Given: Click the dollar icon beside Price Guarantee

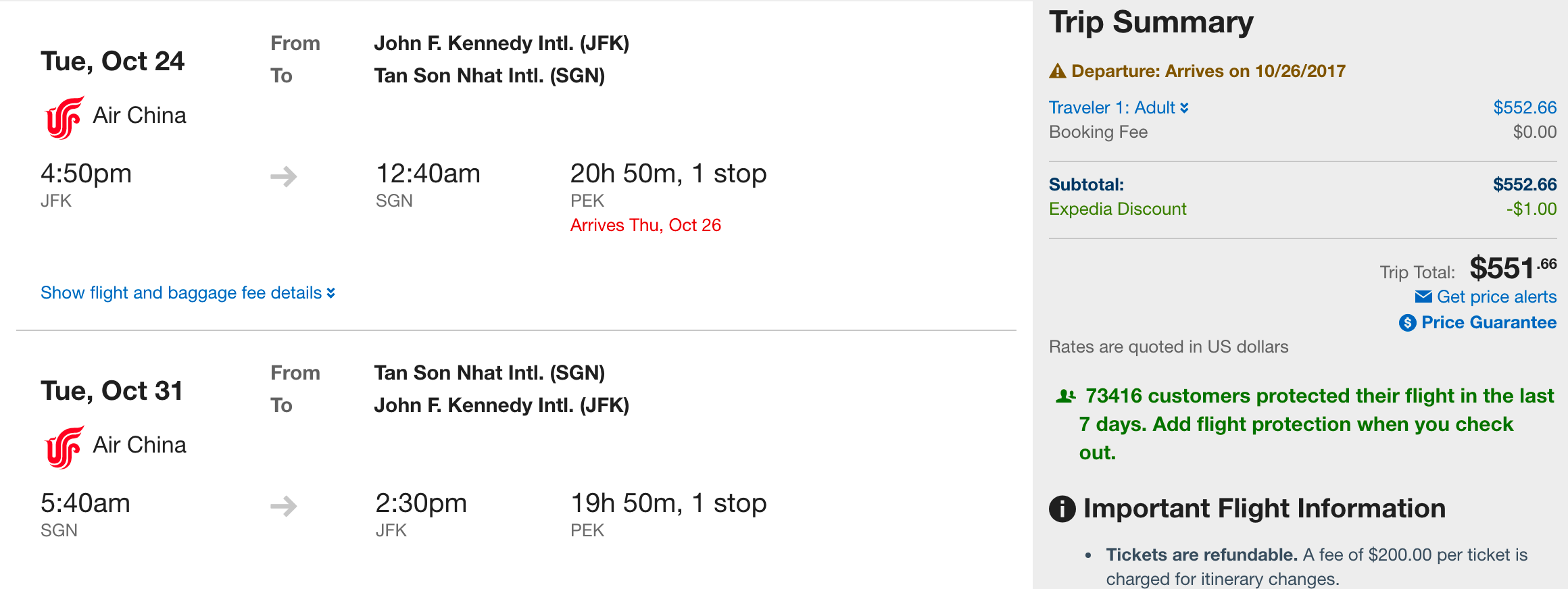Looking at the screenshot, I should 1407,323.
